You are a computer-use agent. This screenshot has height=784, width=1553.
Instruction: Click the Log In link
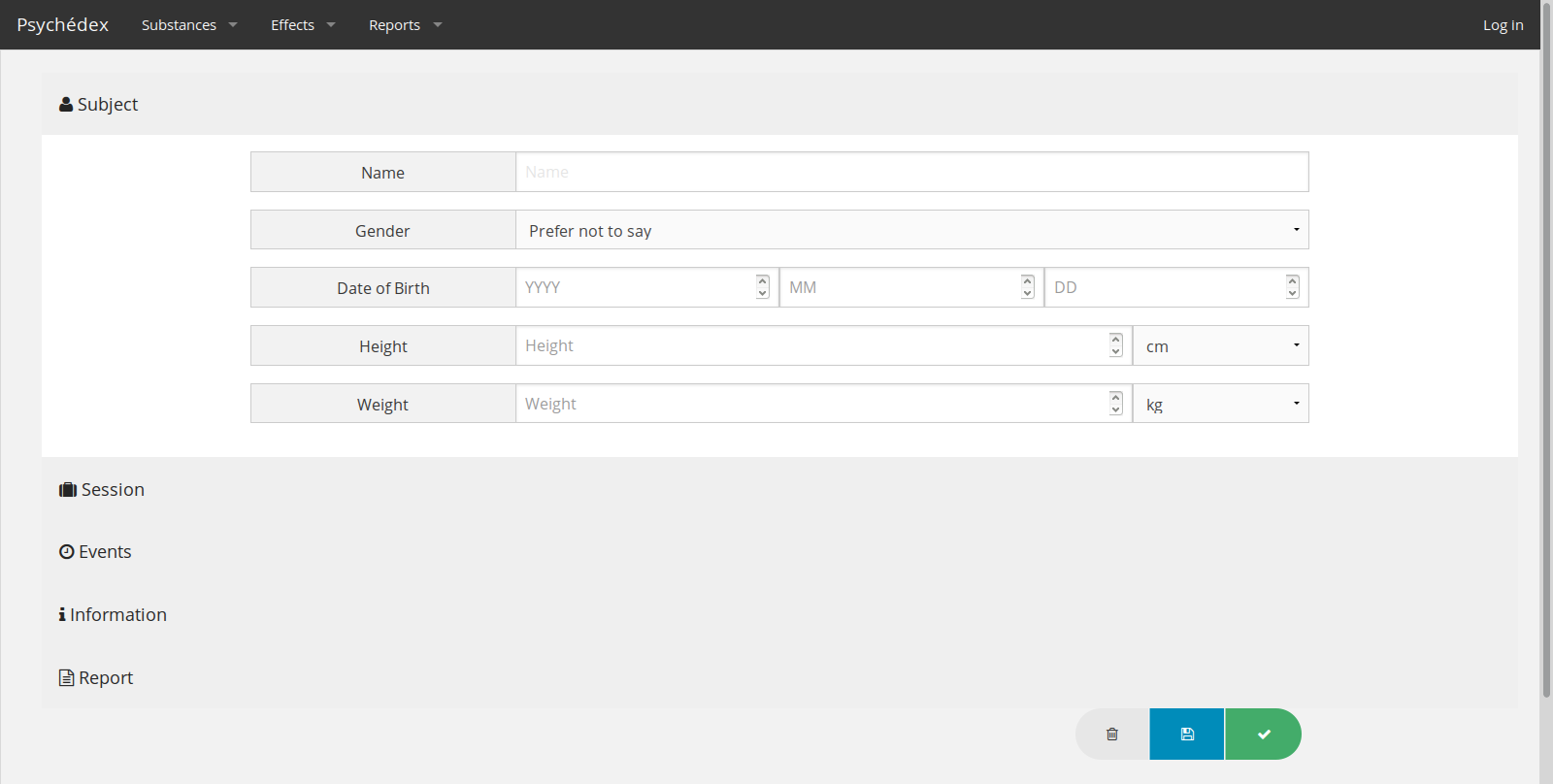coord(1503,25)
